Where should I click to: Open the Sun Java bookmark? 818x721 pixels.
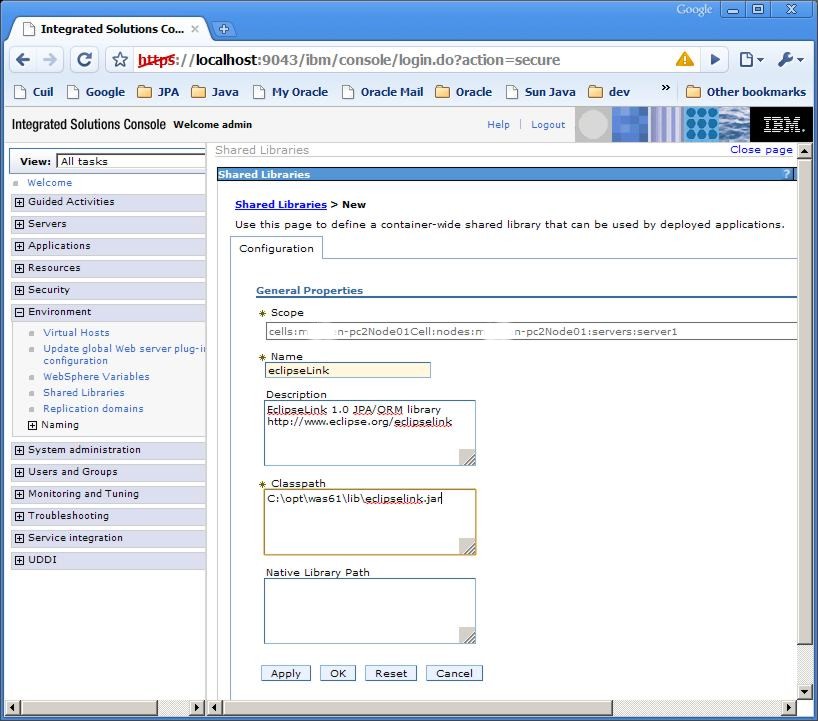click(x=540, y=92)
